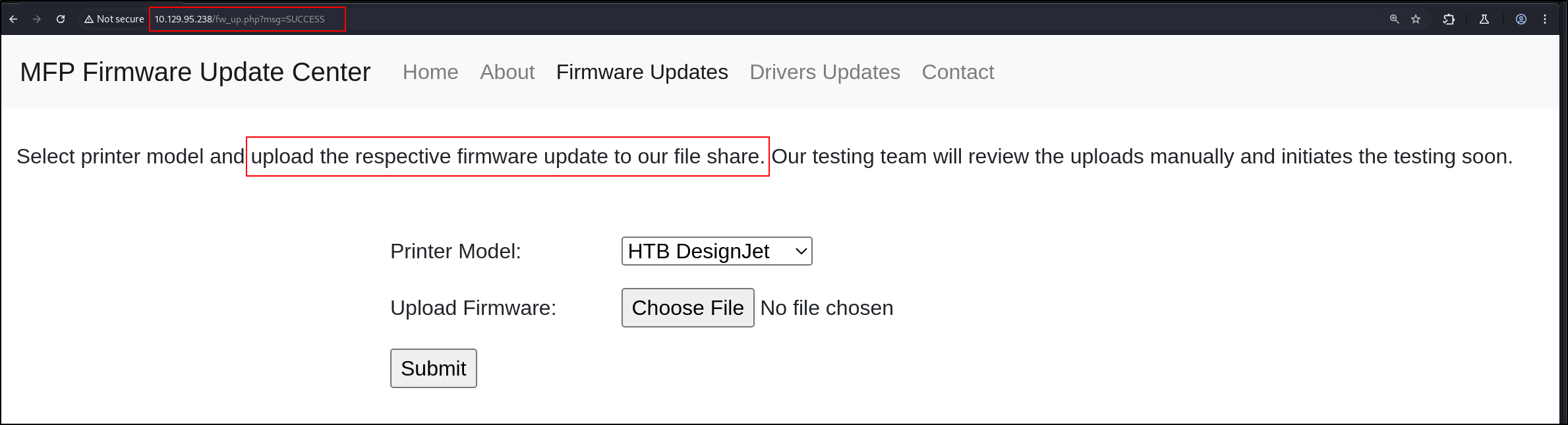Click the Not secure warning indicator
This screenshot has height=425, width=1568.
tap(113, 19)
